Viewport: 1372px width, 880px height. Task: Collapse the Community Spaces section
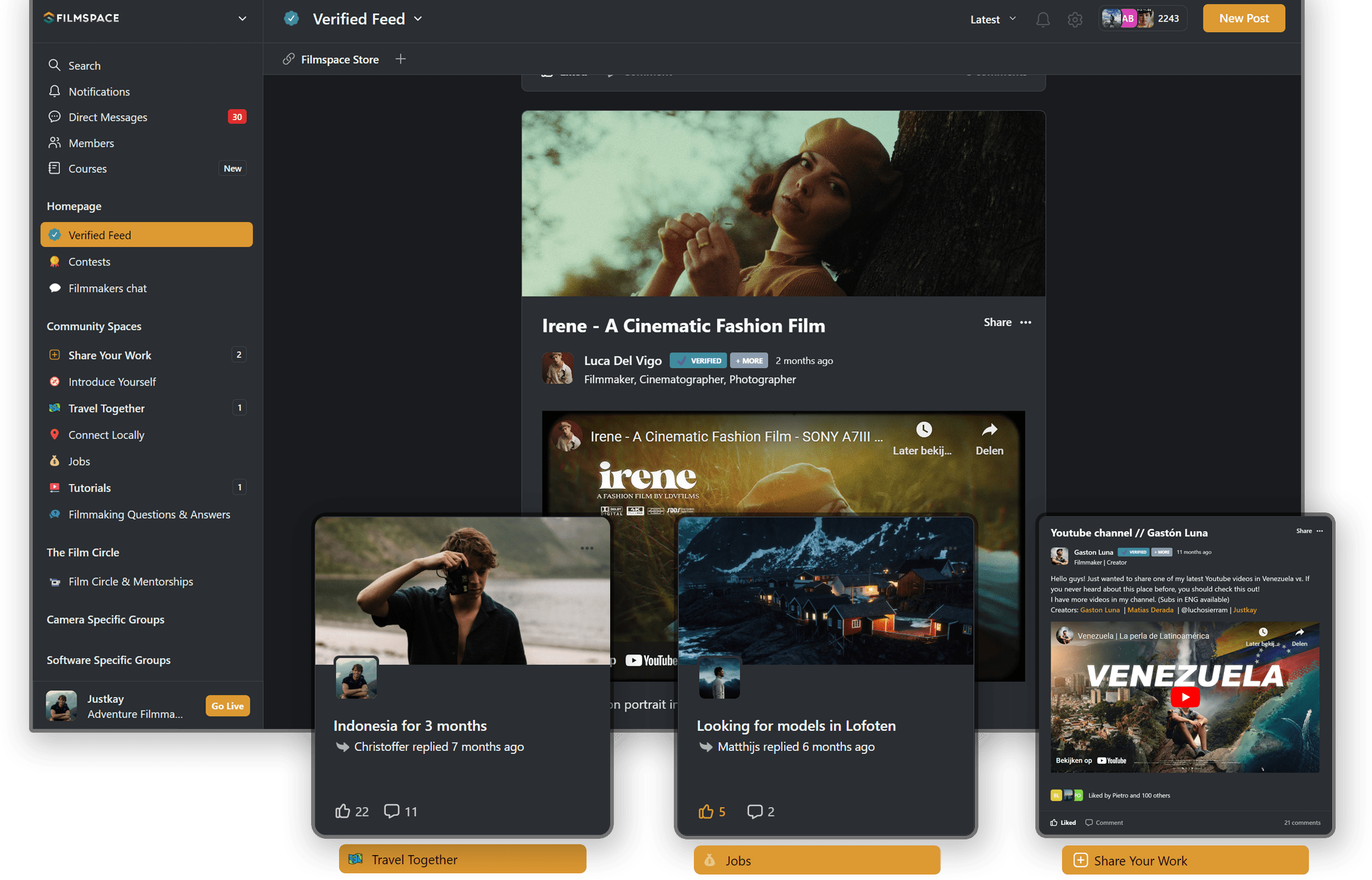pos(94,326)
